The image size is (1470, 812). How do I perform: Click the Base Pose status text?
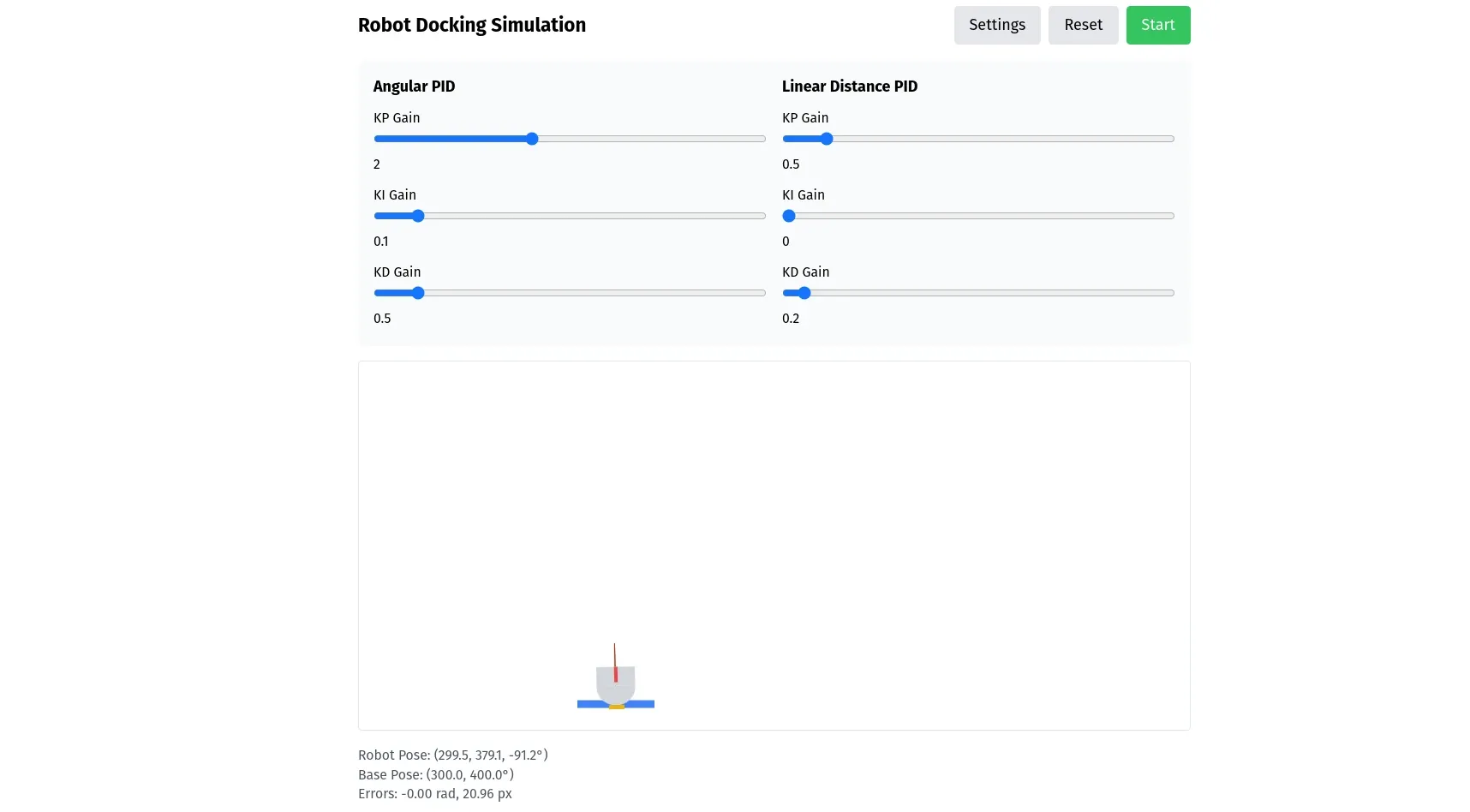[435, 774]
